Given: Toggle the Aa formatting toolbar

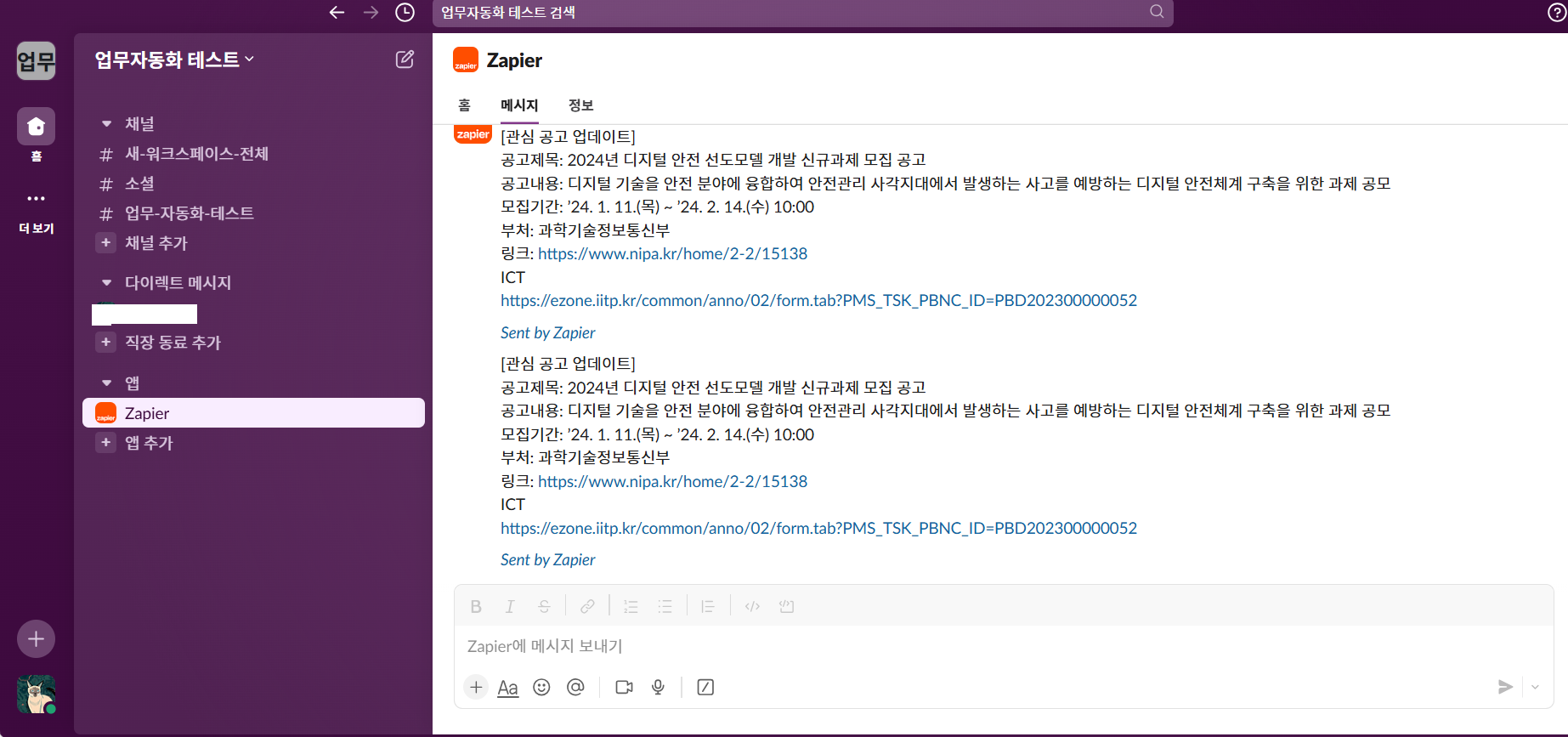Looking at the screenshot, I should tap(507, 688).
